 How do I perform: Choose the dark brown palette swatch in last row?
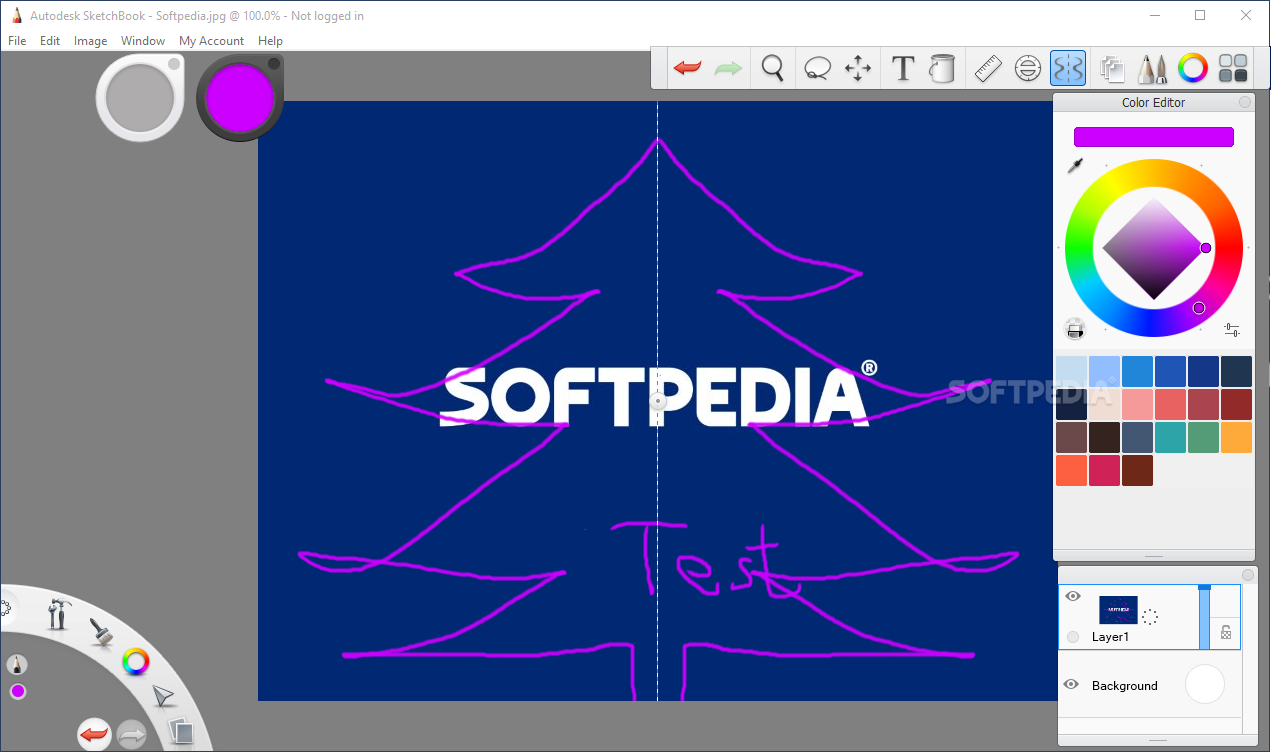[x=1137, y=470]
